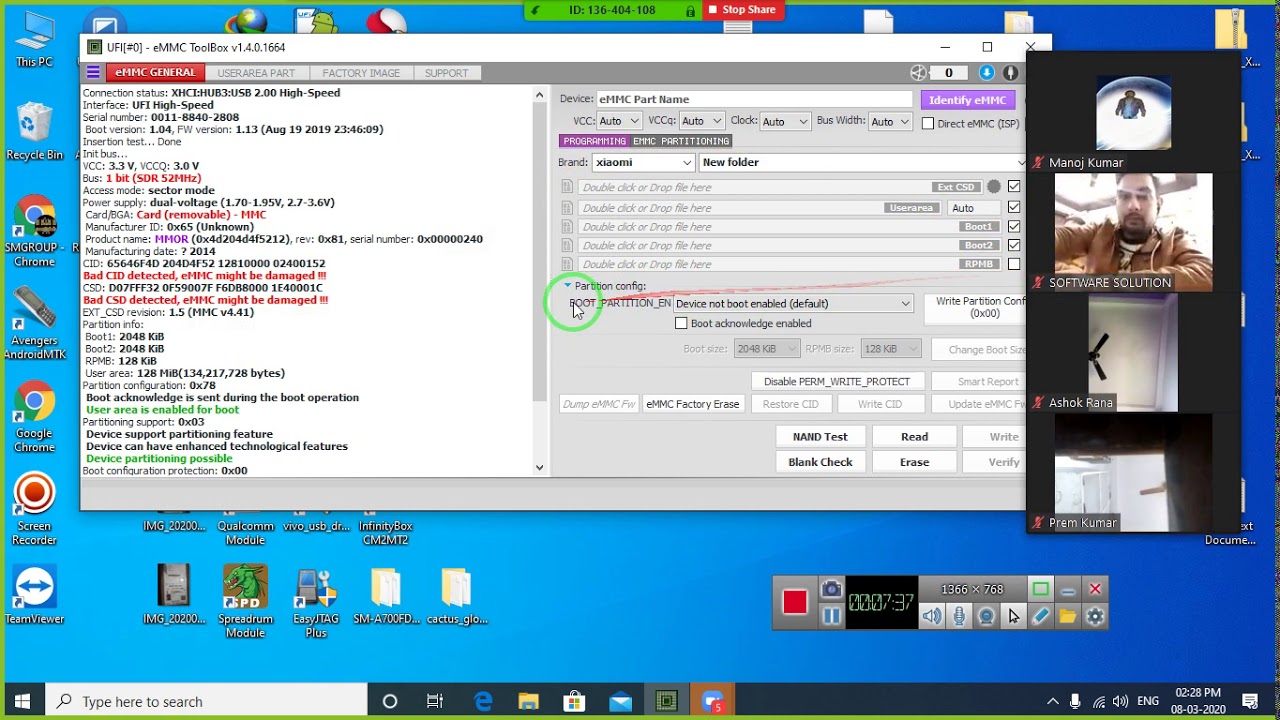
Task: Open the Brand dropdown showing xiaomi
Action: click(643, 162)
